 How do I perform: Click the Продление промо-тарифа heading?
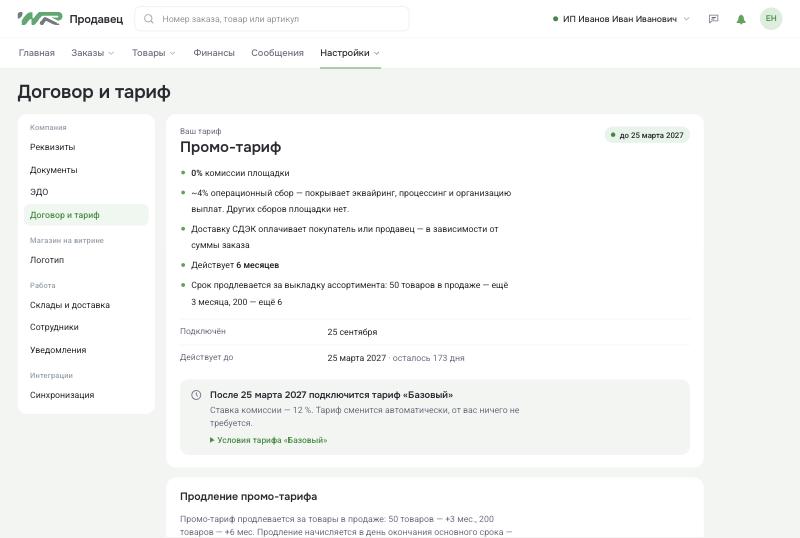click(x=248, y=496)
